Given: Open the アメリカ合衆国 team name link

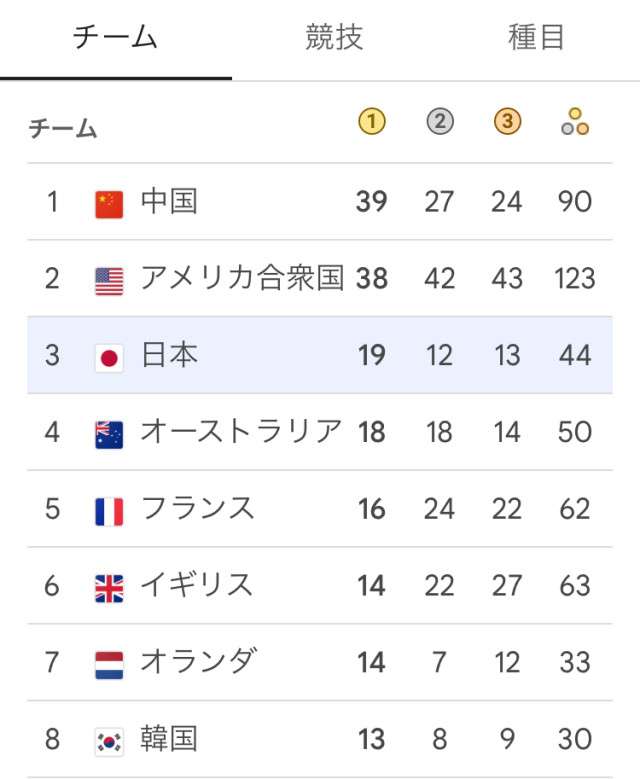Looking at the screenshot, I should pos(242,279).
